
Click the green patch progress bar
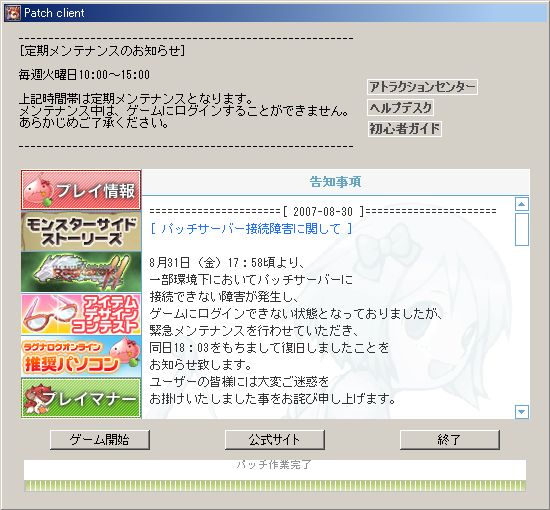tap(275, 485)
